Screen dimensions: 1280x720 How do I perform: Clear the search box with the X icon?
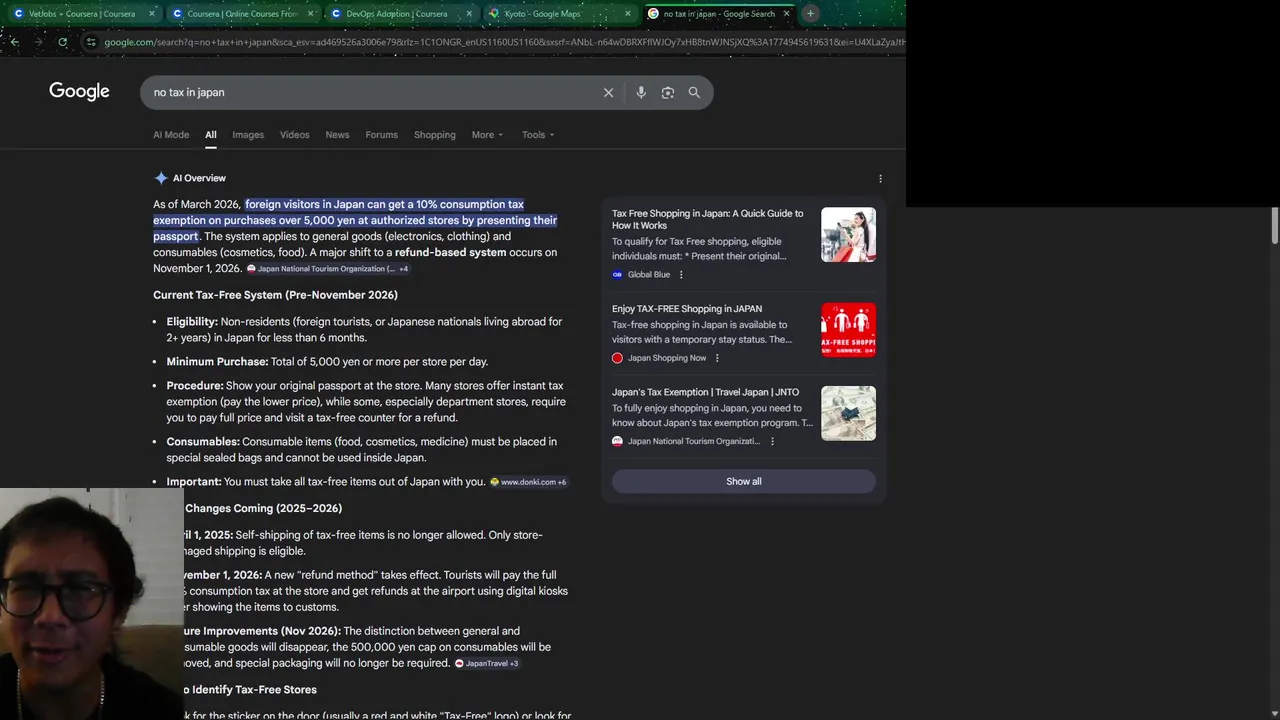click(x=608, y=92)
